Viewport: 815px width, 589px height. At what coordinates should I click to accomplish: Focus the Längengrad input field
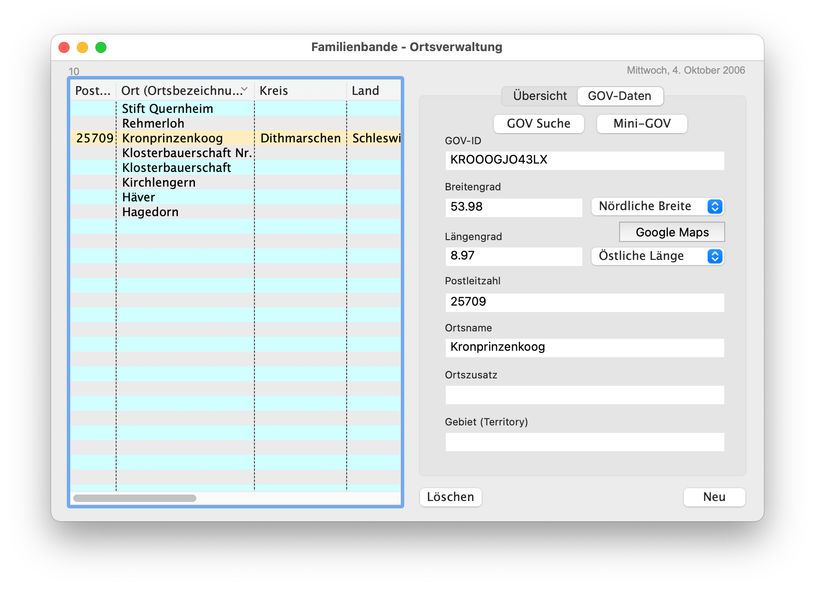point(513,256)
